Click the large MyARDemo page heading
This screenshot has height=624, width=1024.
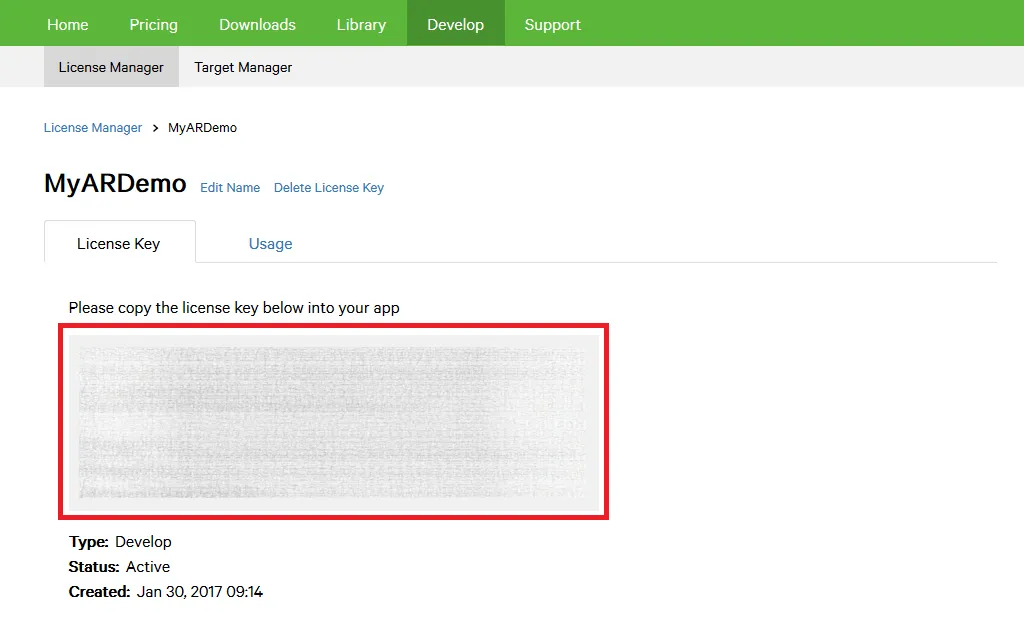pos(115,184)
